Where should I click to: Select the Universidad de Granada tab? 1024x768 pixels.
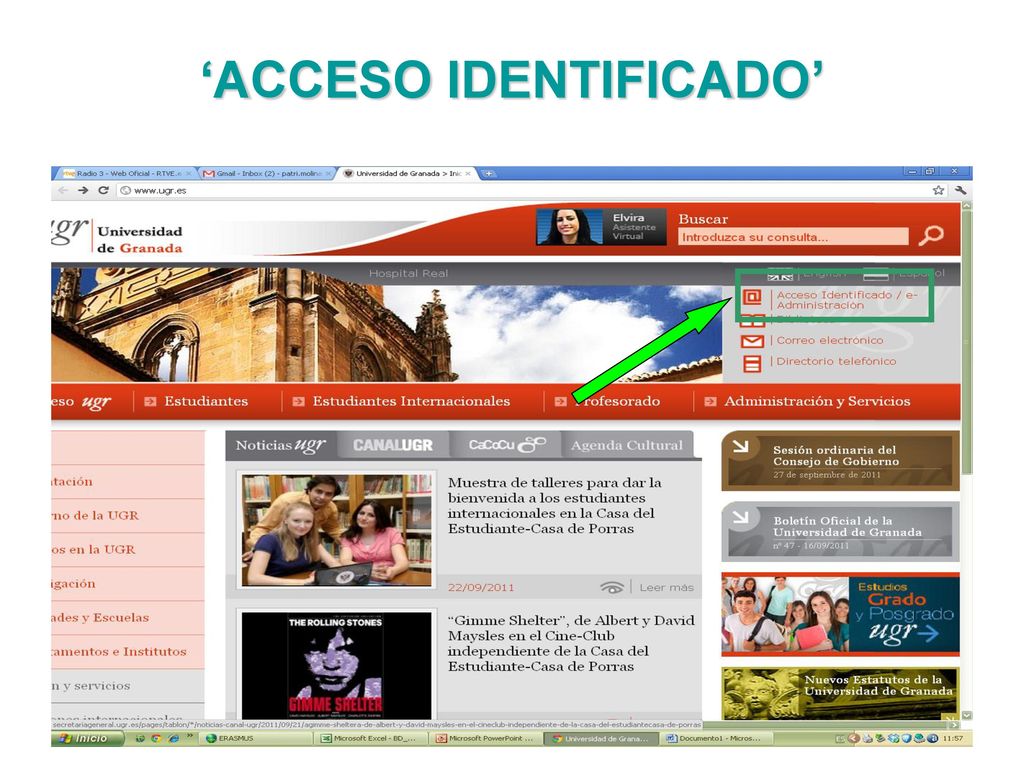405,174
